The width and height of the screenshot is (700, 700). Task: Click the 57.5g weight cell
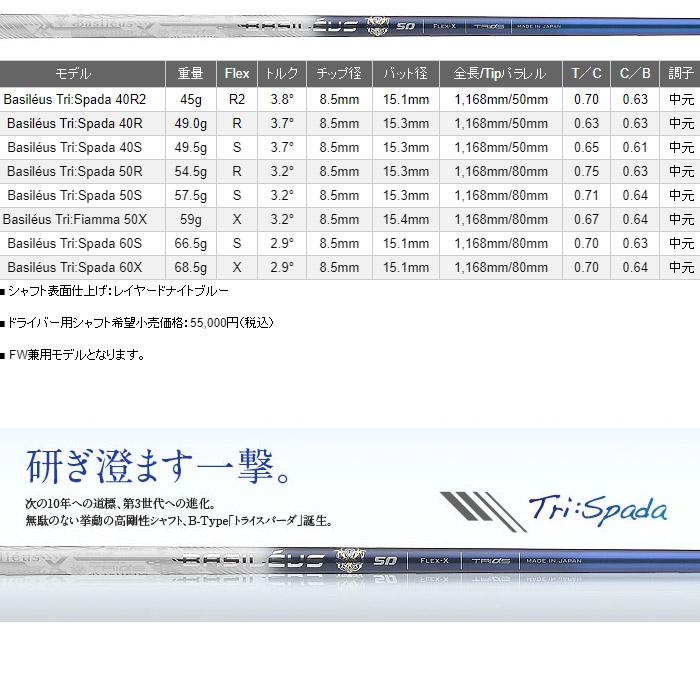(x=191, y=196)
